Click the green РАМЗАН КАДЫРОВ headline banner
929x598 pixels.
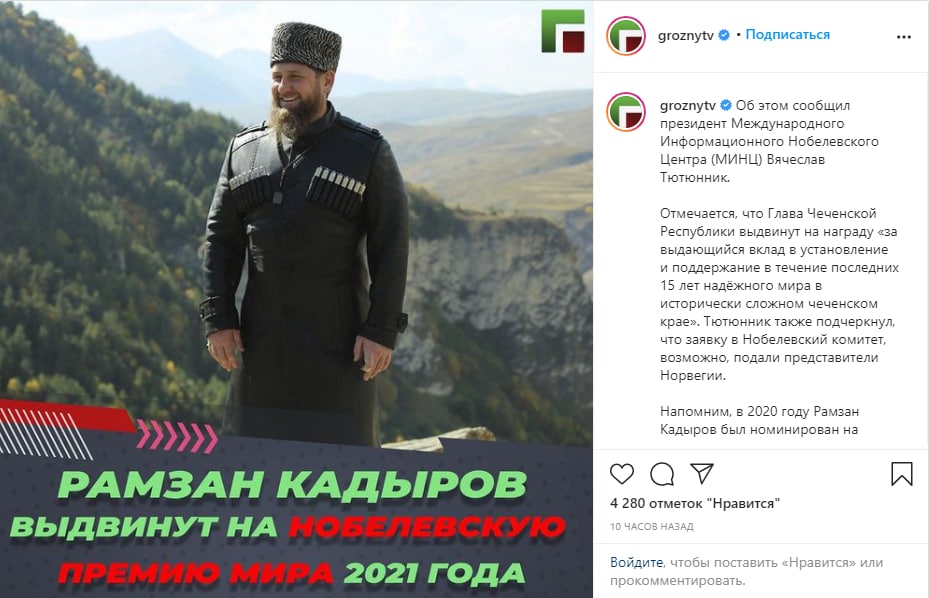coord(292,484)
